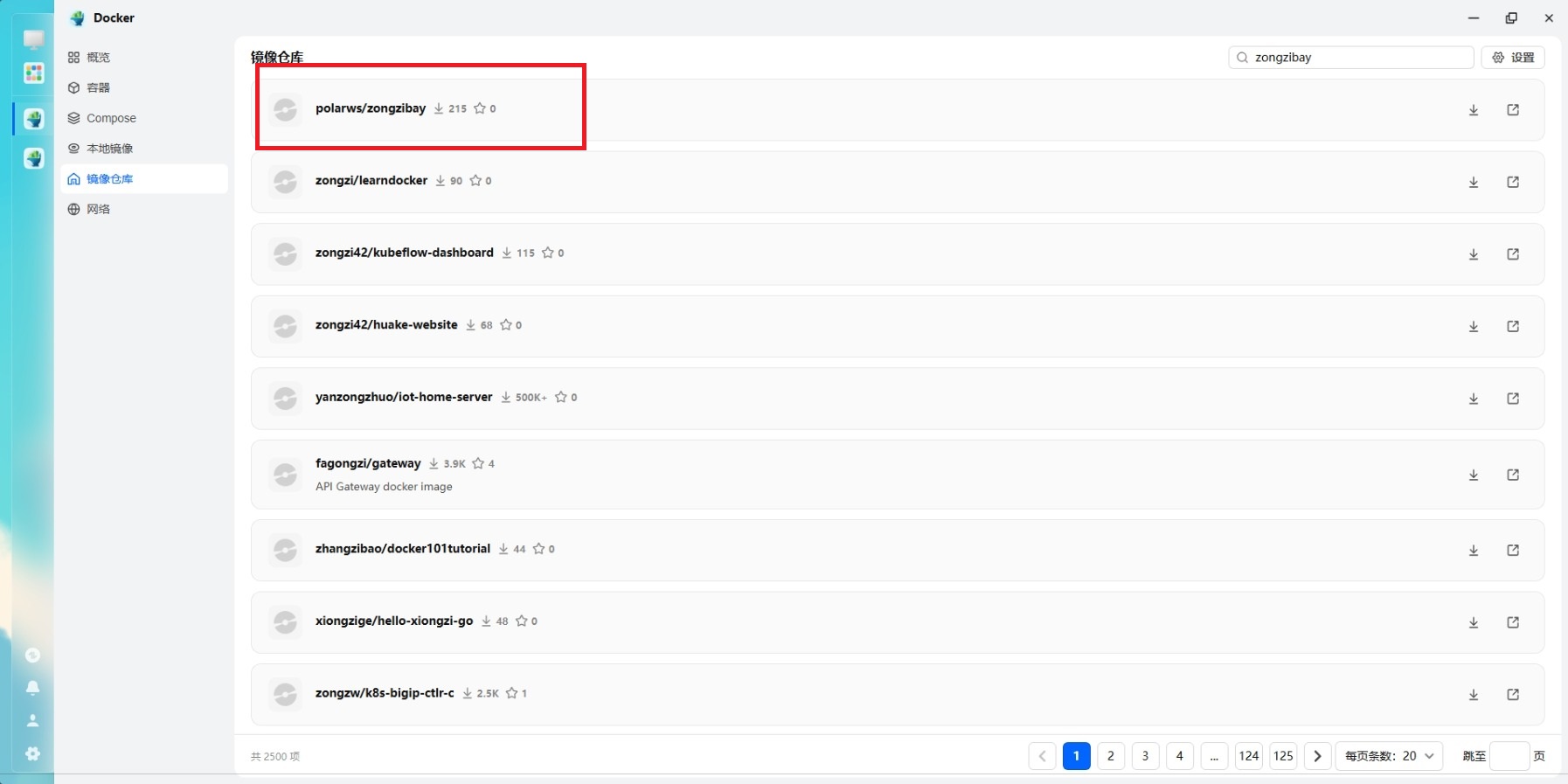This screenshot has width=1568, height=784.
Task: Click the polarws/zongzibay repository name
Action: pos(371,108)
